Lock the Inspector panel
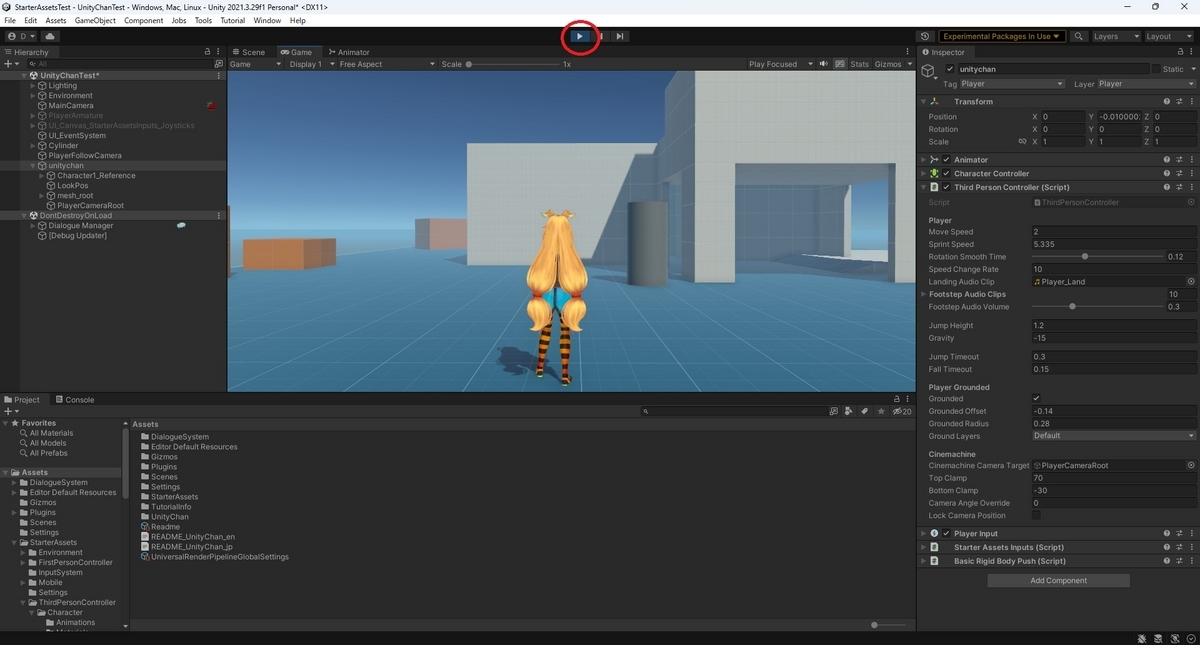This screenshot has width=1200, height=645. pyautogui.click(x=1180, y=52)
